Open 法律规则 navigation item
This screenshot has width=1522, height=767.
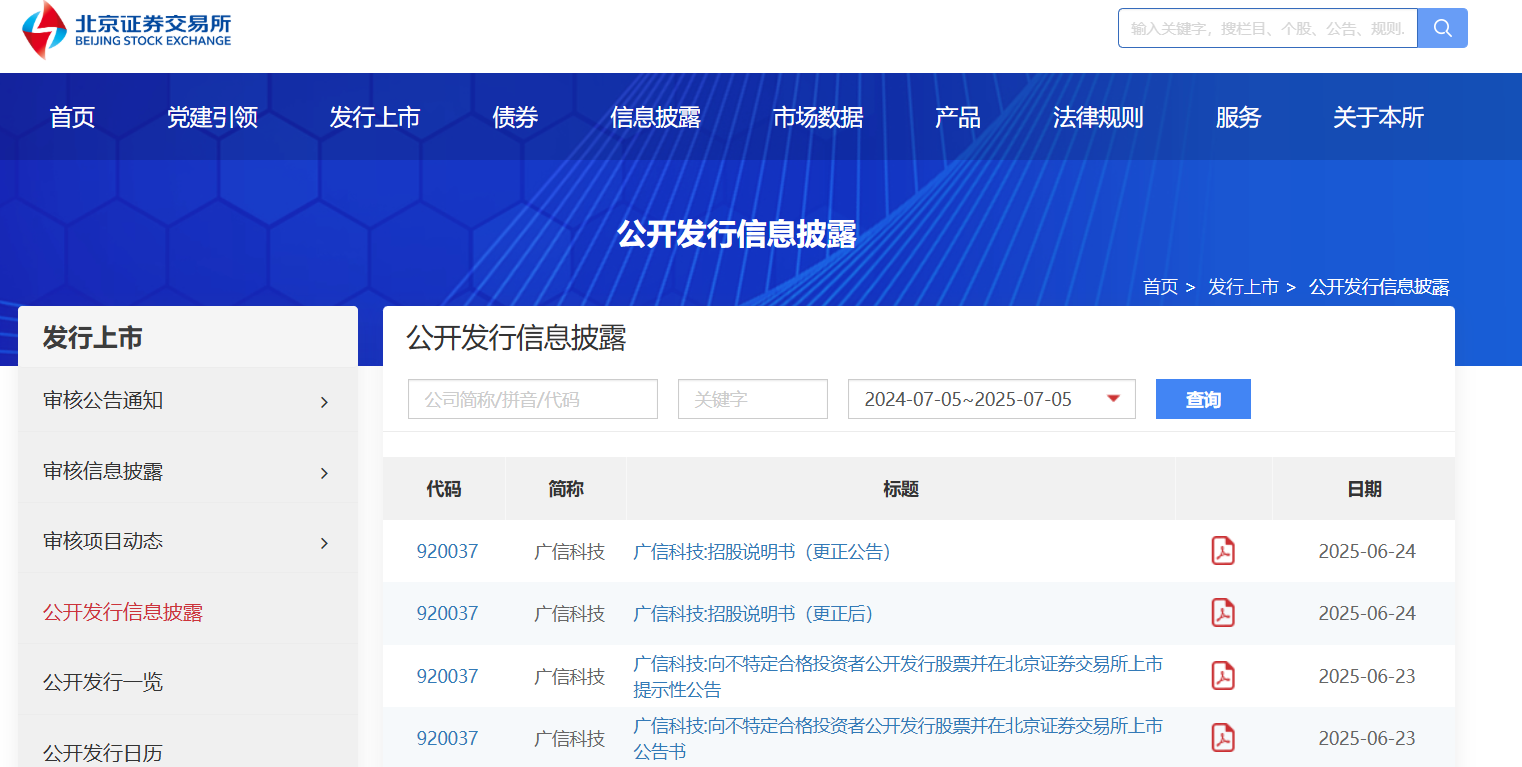[1098, 118]
